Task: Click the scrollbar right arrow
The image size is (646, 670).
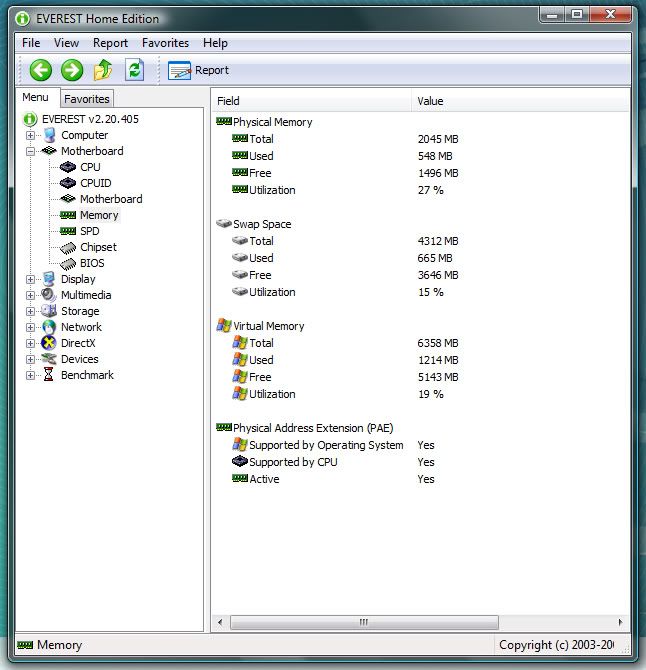Action: click(x=620, y=622)
